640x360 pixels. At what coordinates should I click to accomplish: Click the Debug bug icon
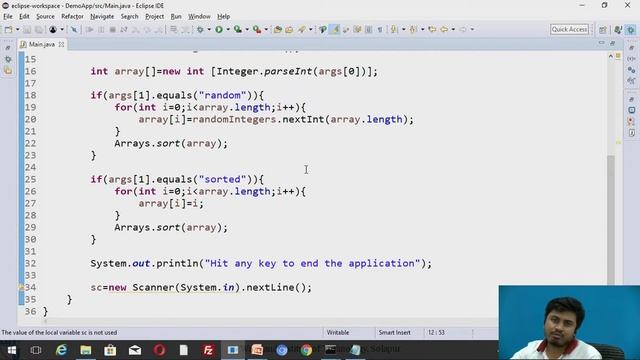click(200, 29)
